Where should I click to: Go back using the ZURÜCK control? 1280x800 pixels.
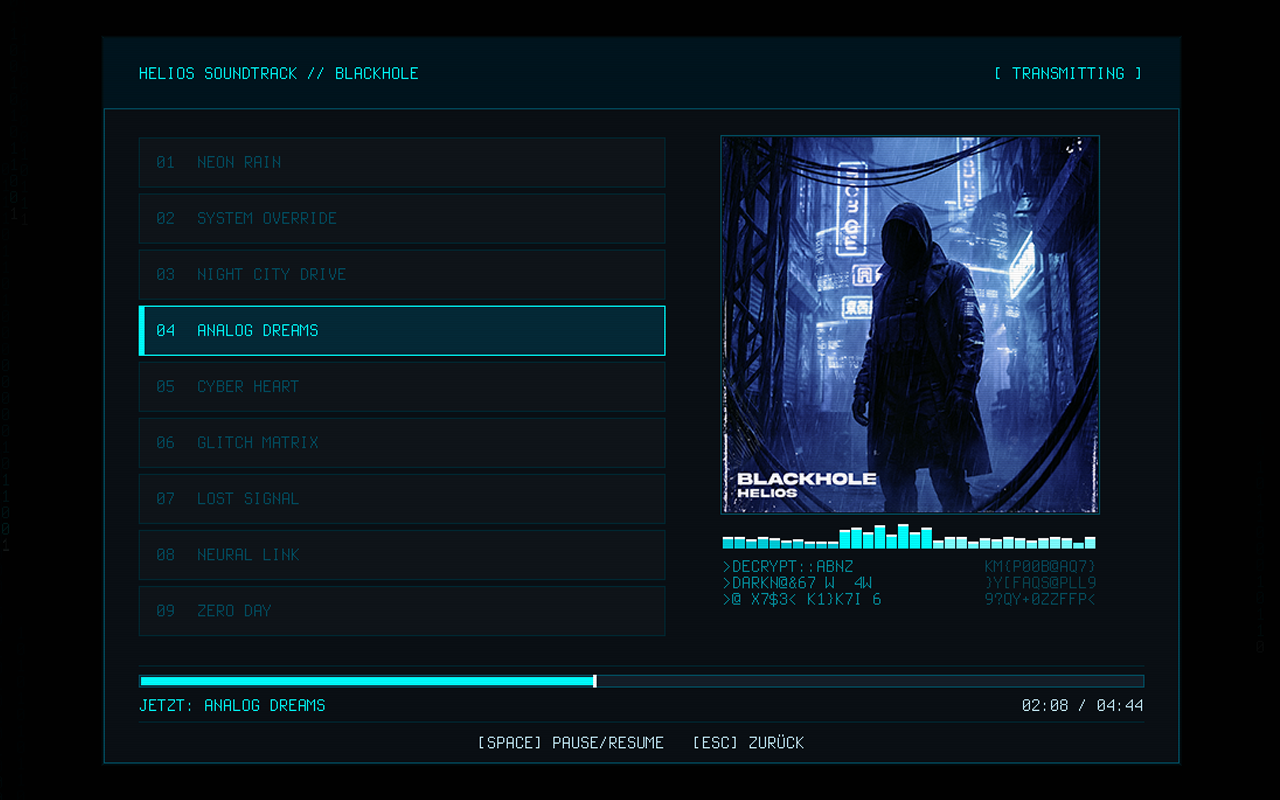point(748,742)
